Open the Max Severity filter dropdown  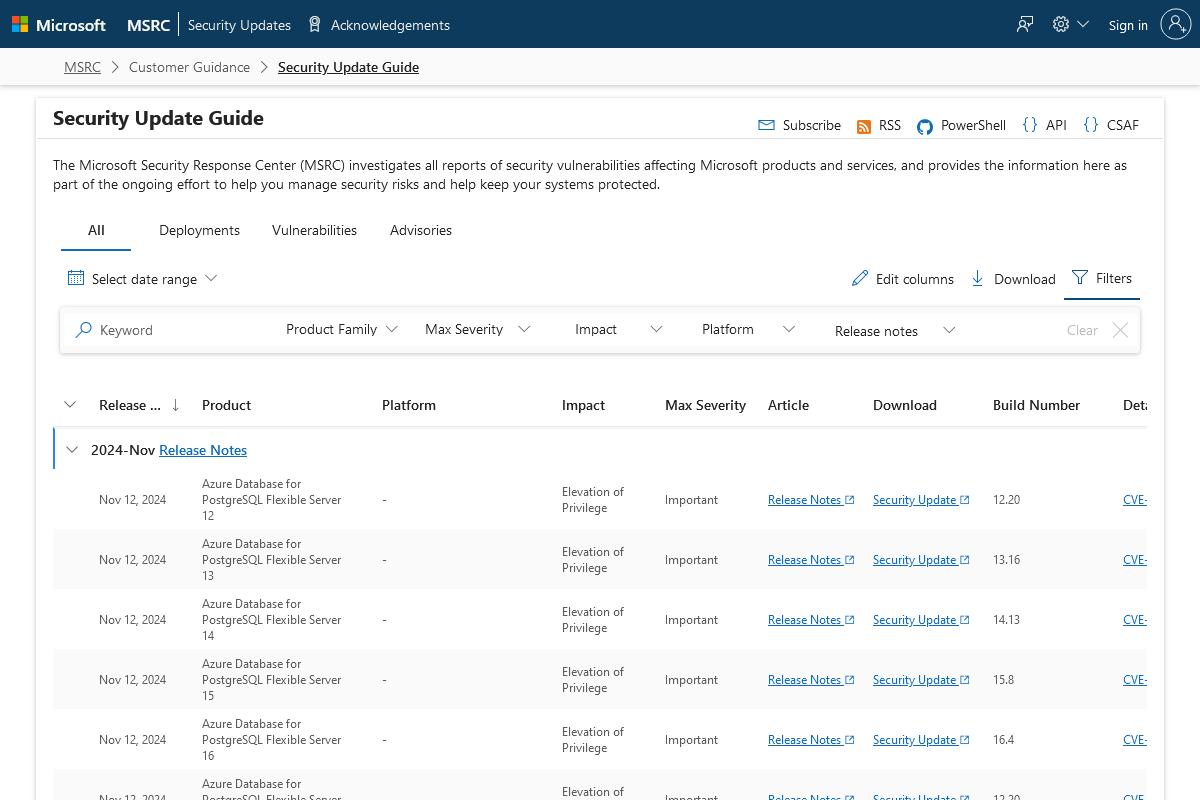pyautogui.click(x=477, y=329)
